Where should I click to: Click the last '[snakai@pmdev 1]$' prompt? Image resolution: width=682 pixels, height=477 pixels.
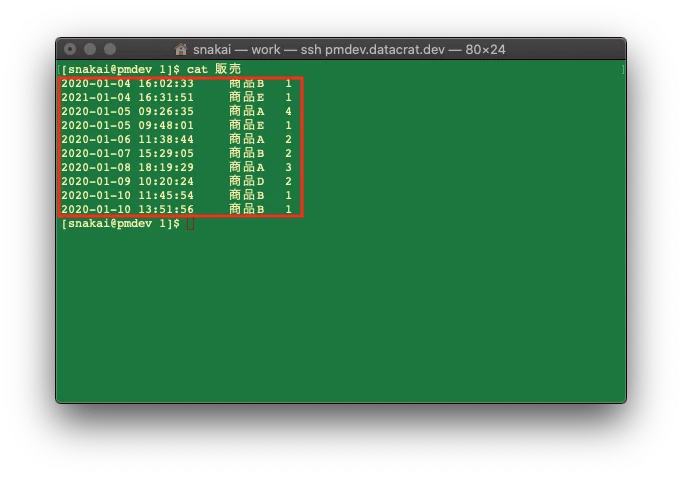click(x=120, y=223)
